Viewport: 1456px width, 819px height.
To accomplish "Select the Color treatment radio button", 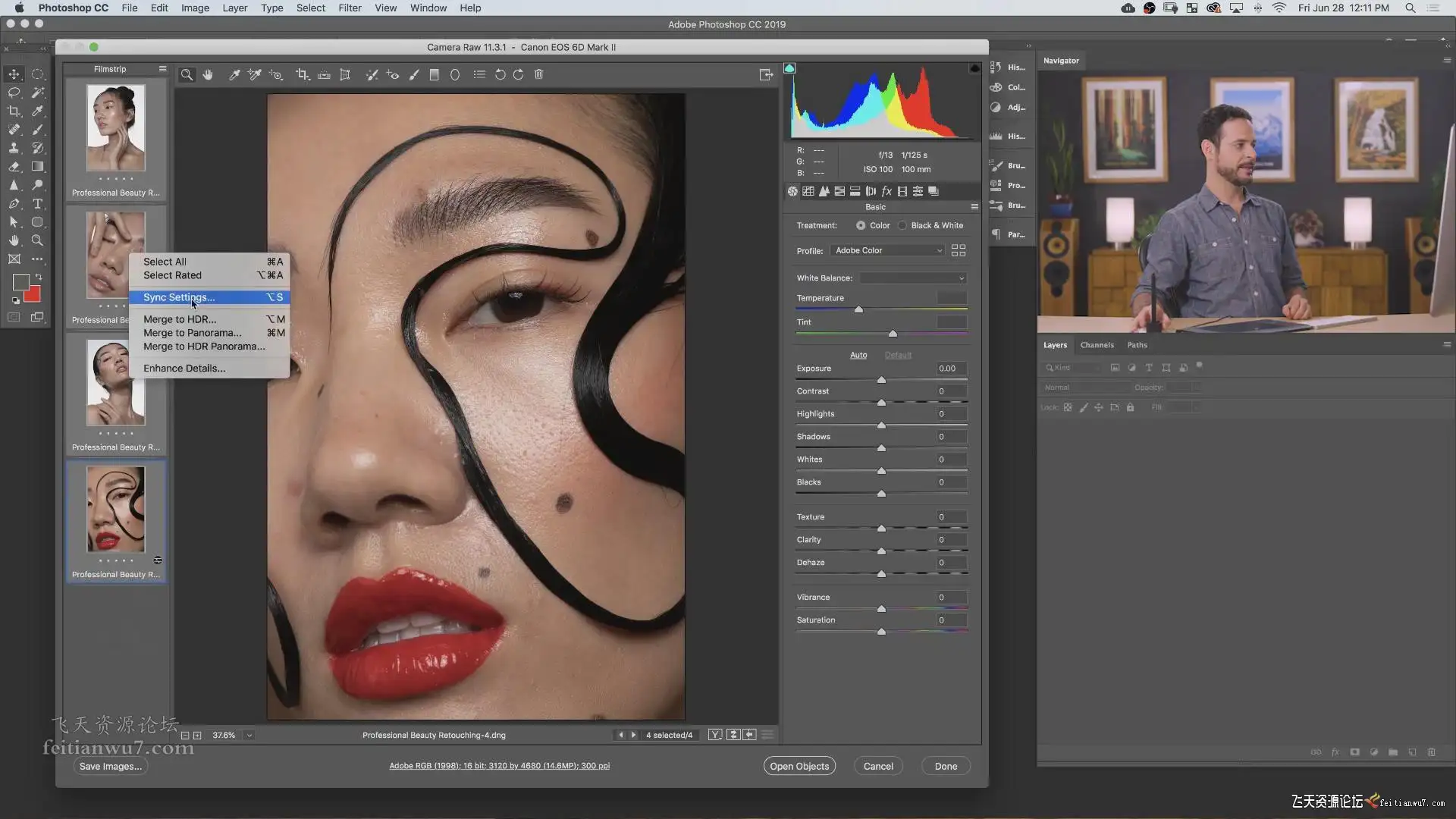I will (861, 225).
